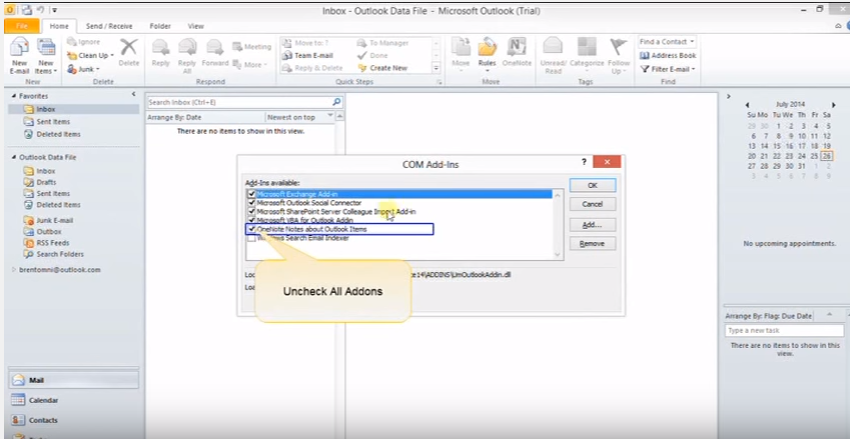Select the Junk E-mail folder
The width and height of the screenshot is (850, 439).
[55, 220]
